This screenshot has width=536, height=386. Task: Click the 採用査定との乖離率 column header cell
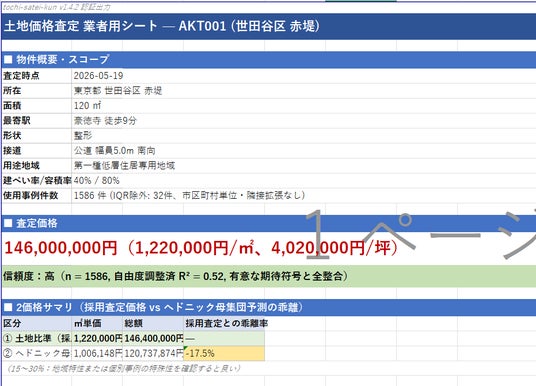224,323
